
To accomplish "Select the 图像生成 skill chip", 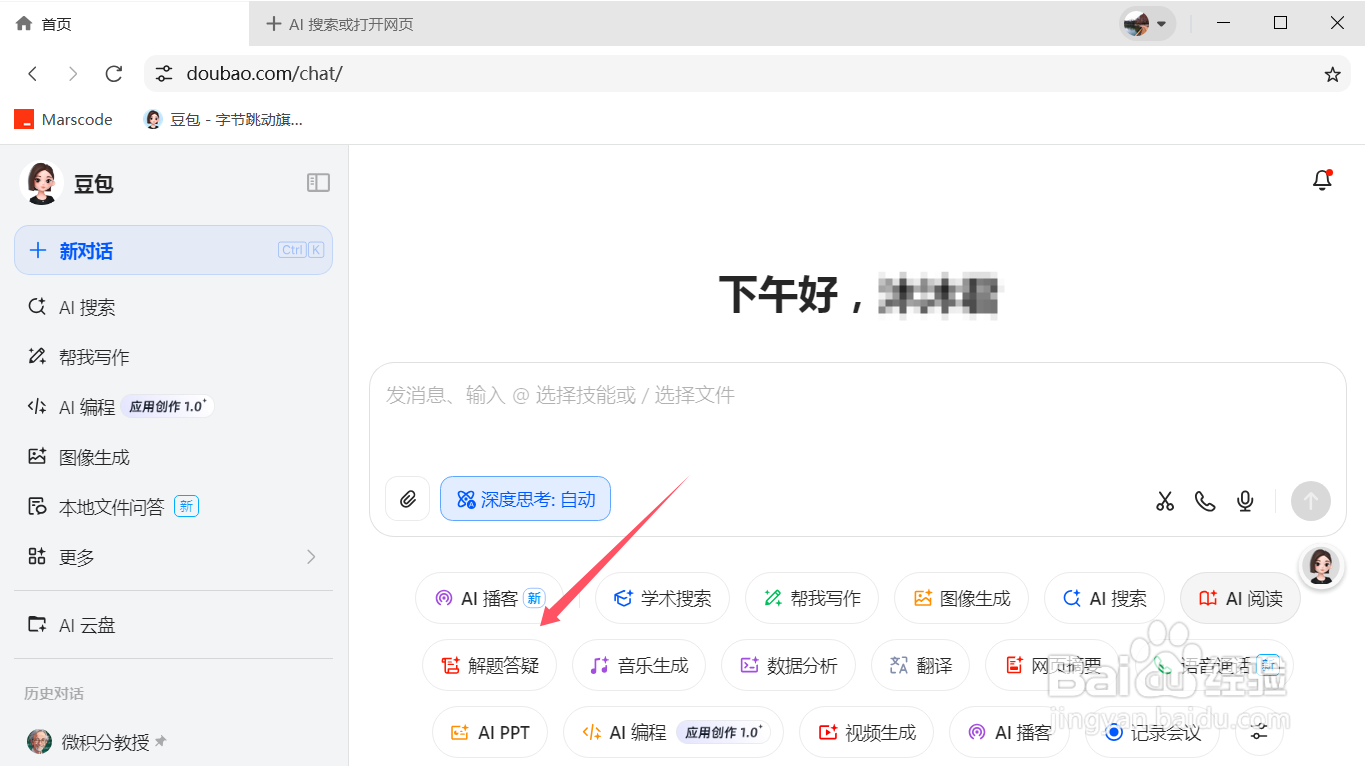I will (961, 598).
